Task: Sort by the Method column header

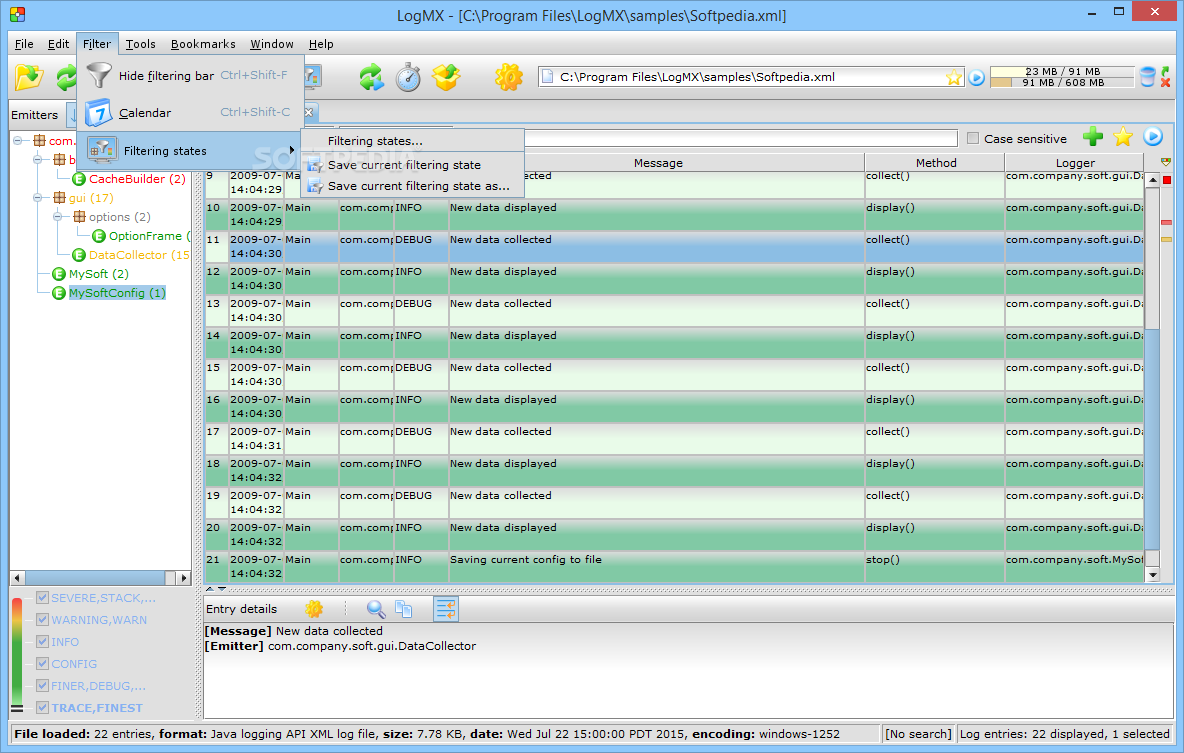Action: click(935, 163)
